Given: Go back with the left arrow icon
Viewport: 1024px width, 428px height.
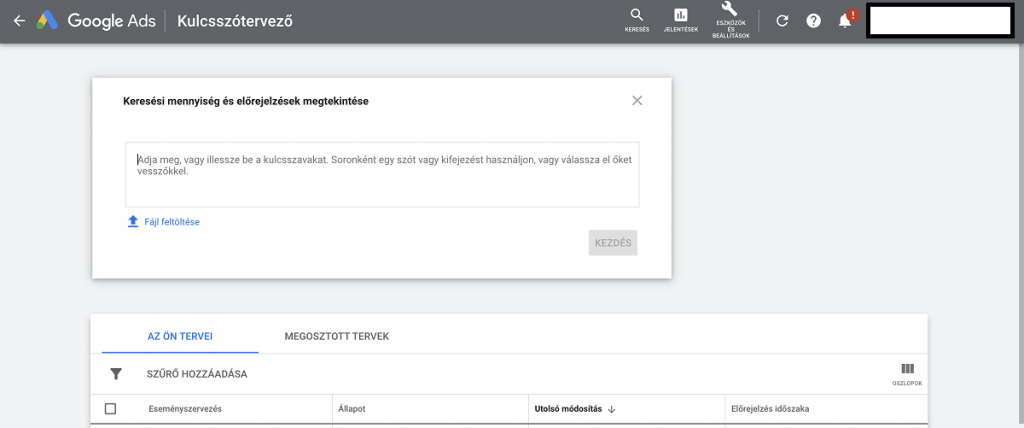Looking at the screenshot, I should pos(20,21).
